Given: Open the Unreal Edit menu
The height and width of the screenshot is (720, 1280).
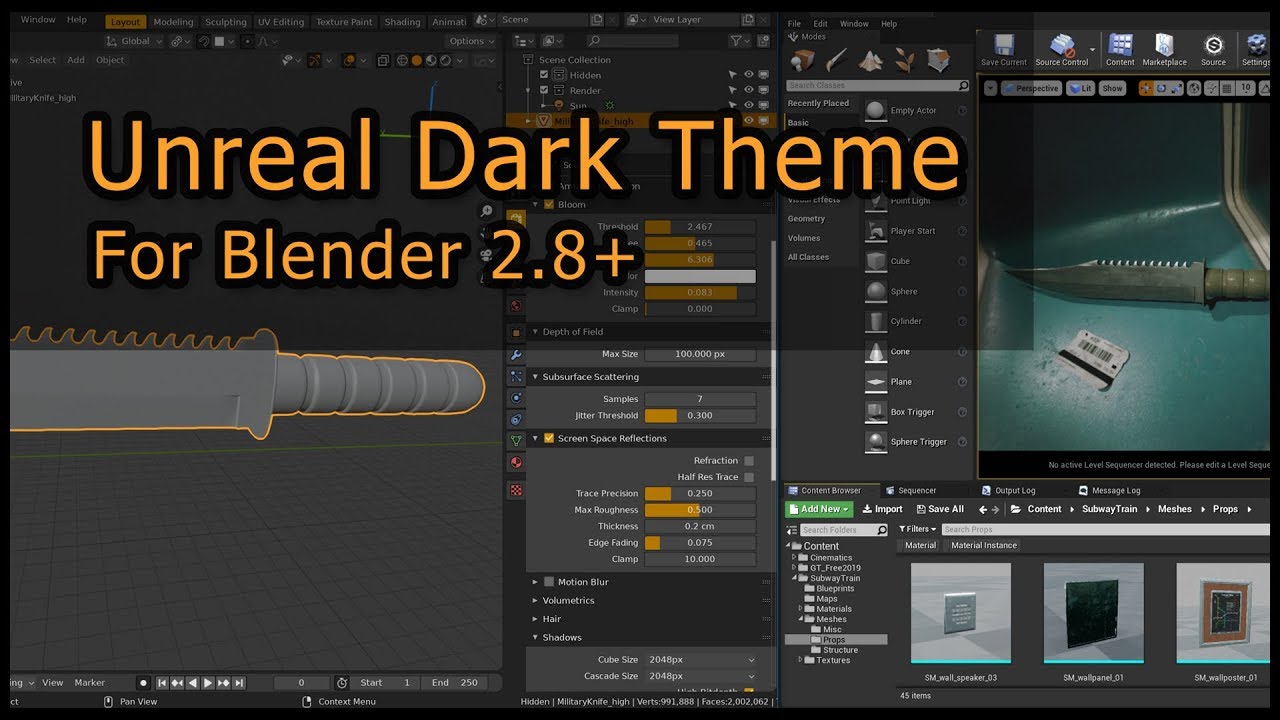Looking at the screenshot, I should [x=820, y=23].
